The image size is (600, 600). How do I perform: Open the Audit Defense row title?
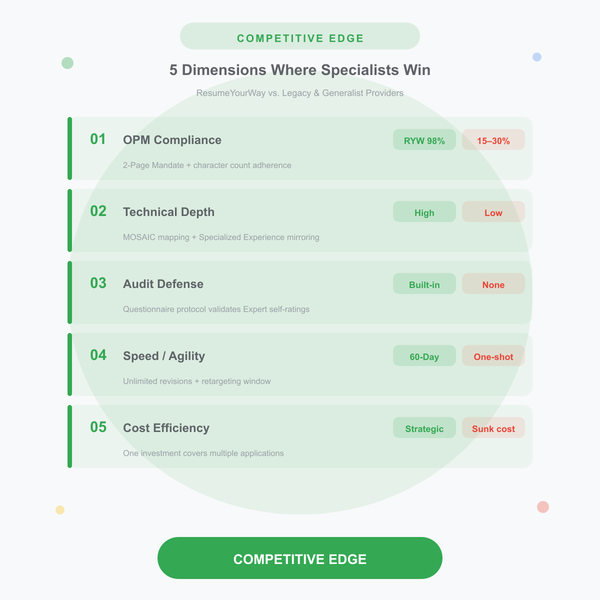pos(163,284)
